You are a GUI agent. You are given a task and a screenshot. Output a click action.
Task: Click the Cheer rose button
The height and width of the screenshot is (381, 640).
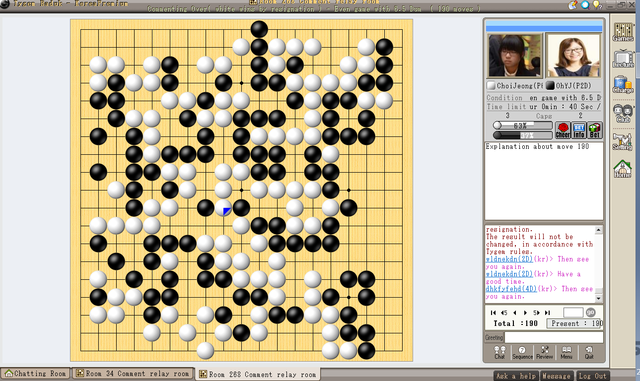point(563,130)
